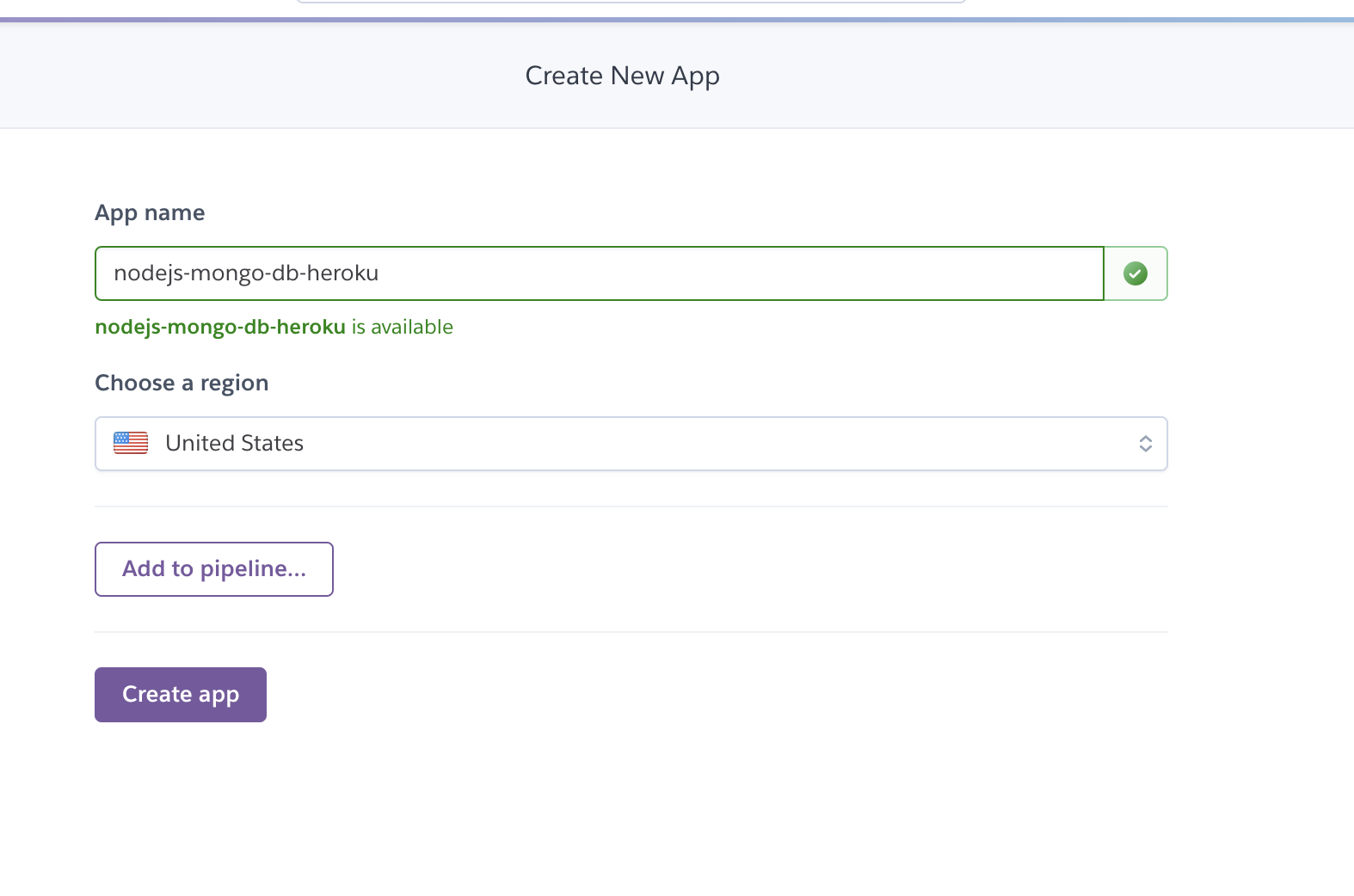Click the up-down chevron arrows in region selector

[1145, 444]
